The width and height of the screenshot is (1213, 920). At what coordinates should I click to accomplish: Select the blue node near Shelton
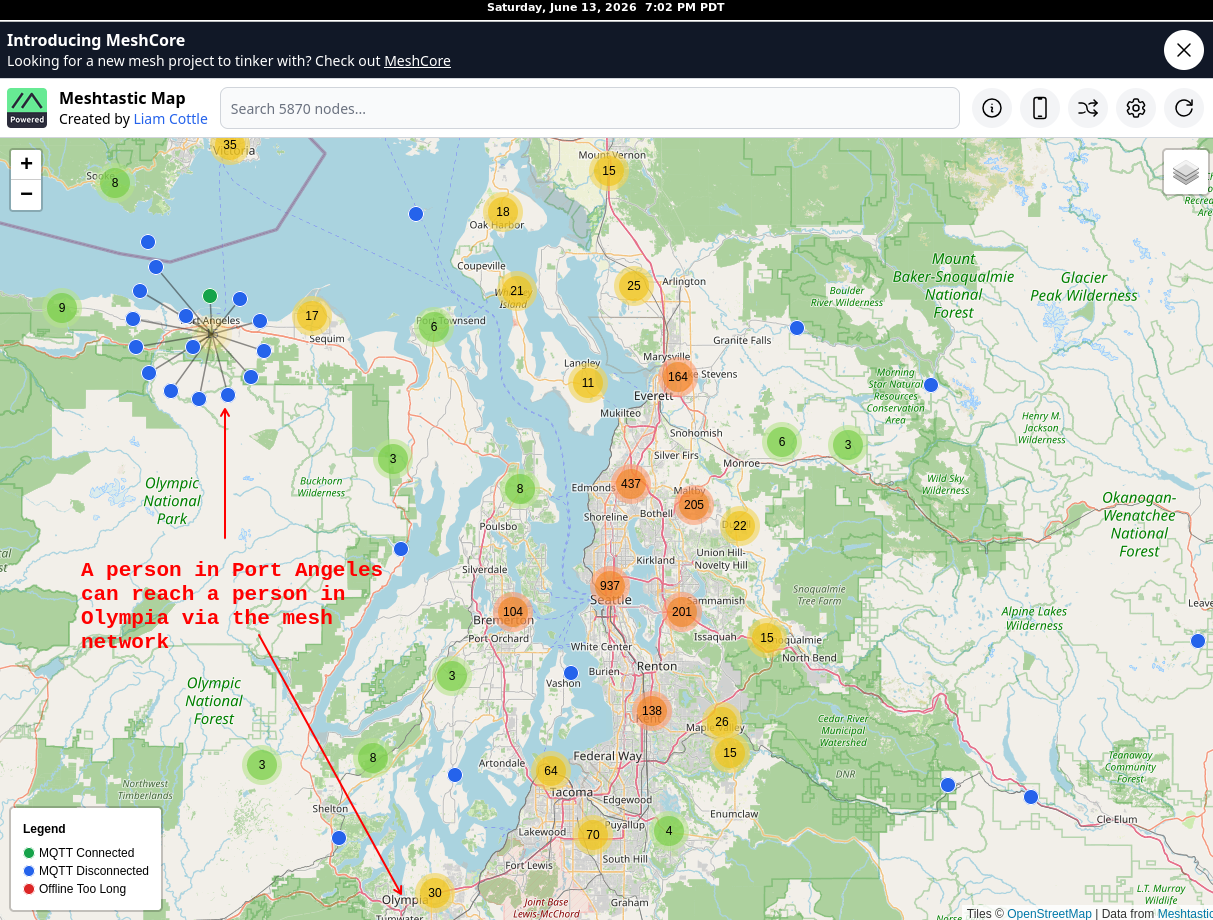coord(339,838)
